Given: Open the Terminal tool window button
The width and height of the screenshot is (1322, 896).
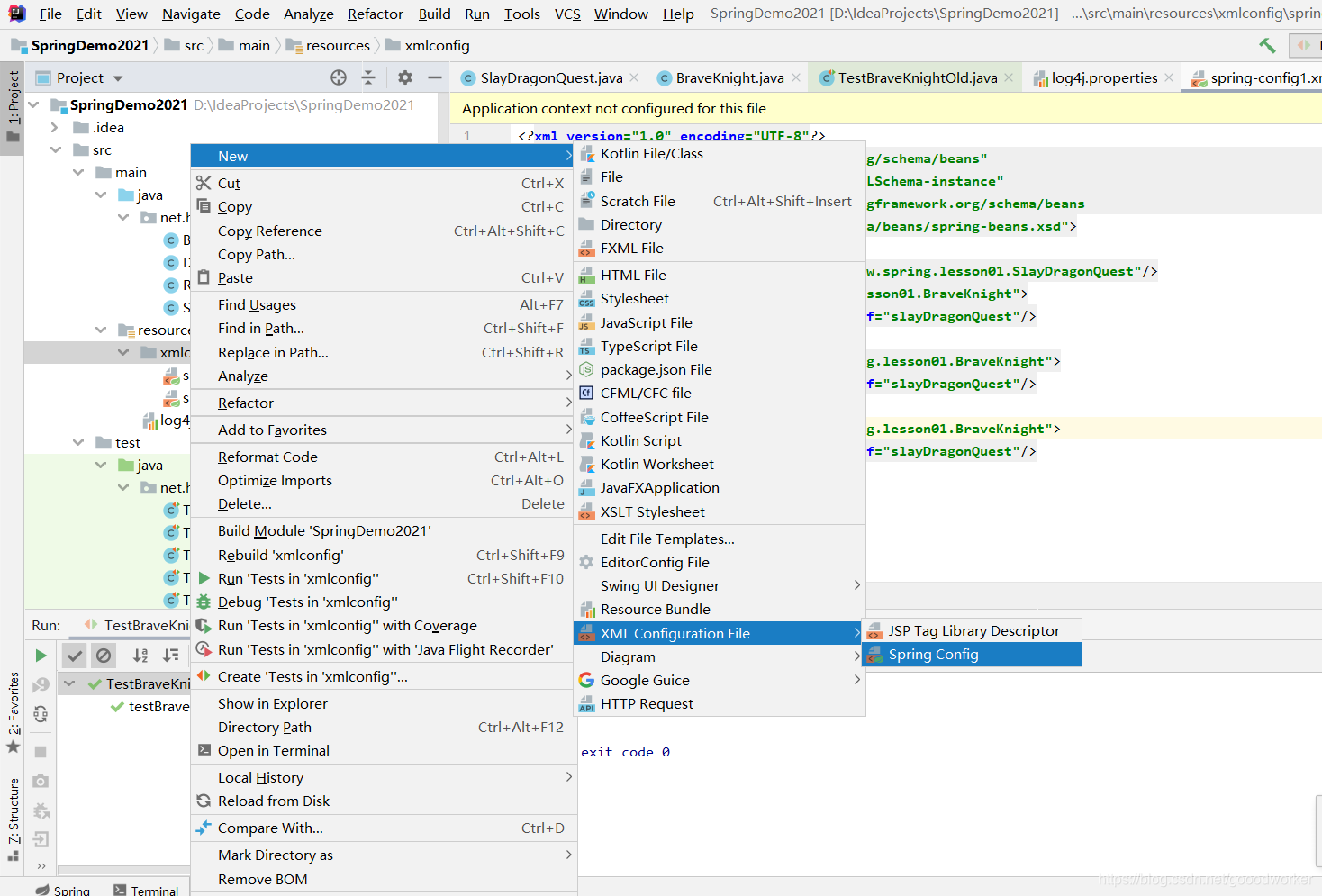Looking at the screenshot, I should click(x=146, y=891).
